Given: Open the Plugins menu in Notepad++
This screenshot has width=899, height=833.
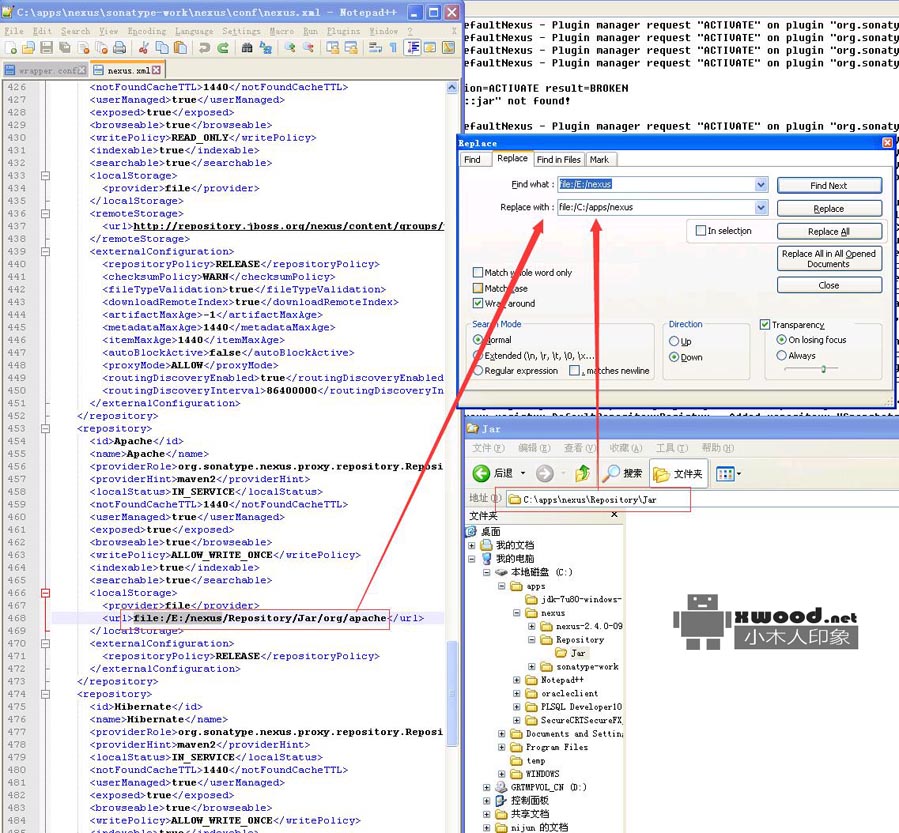Looking at the screenshot, I should [x=343, y=31].
